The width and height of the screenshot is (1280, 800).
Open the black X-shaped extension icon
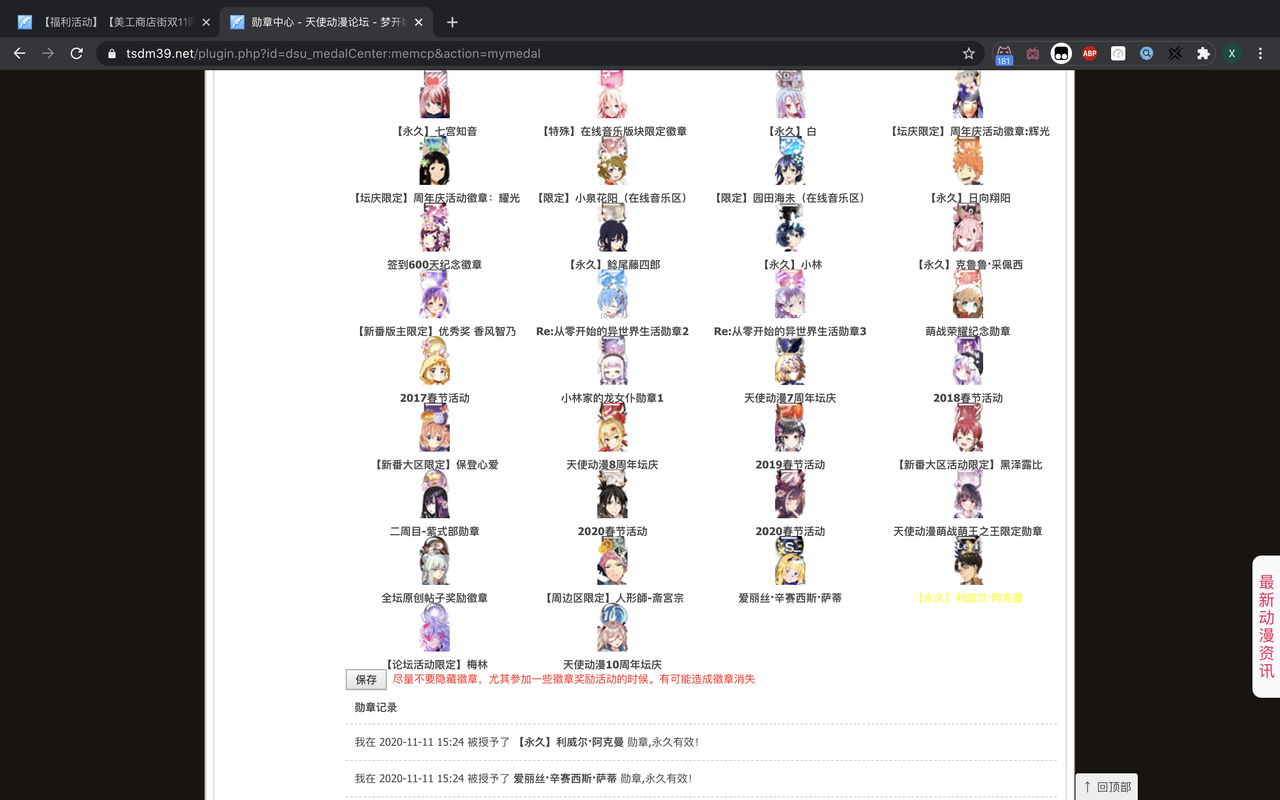[1175, 54]
